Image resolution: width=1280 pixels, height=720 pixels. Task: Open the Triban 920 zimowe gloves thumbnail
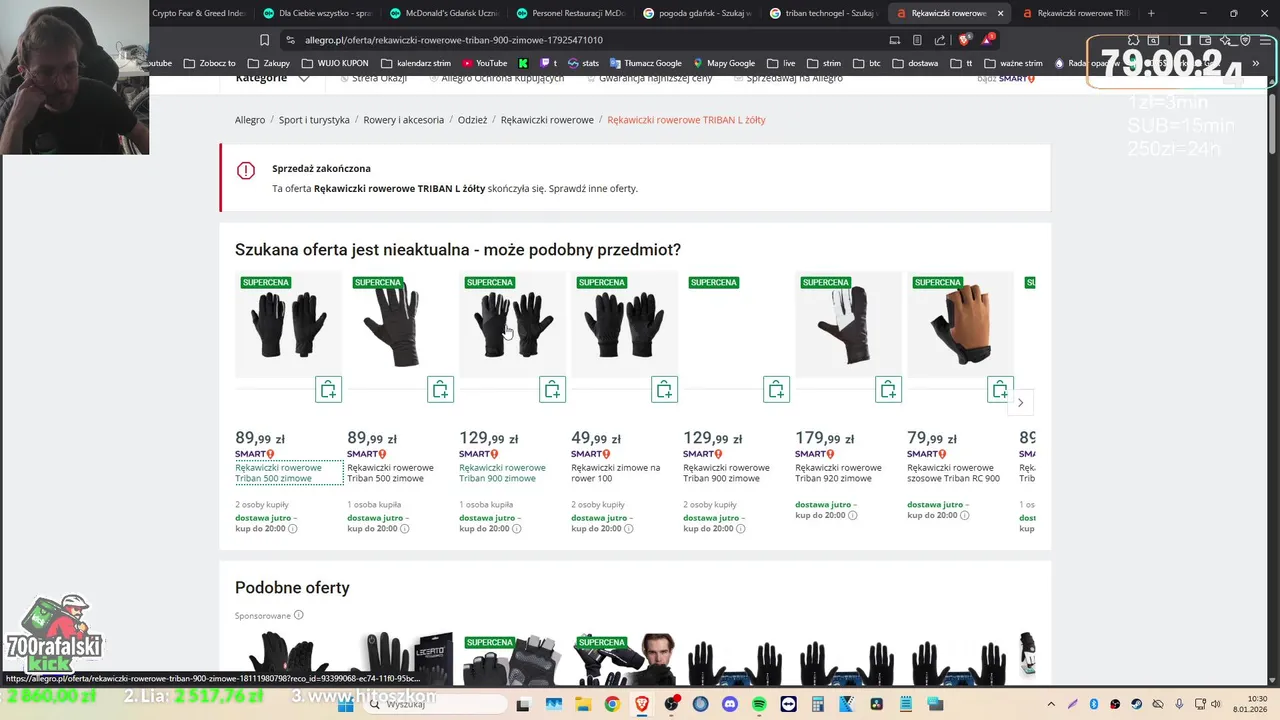tap(848, 324)
